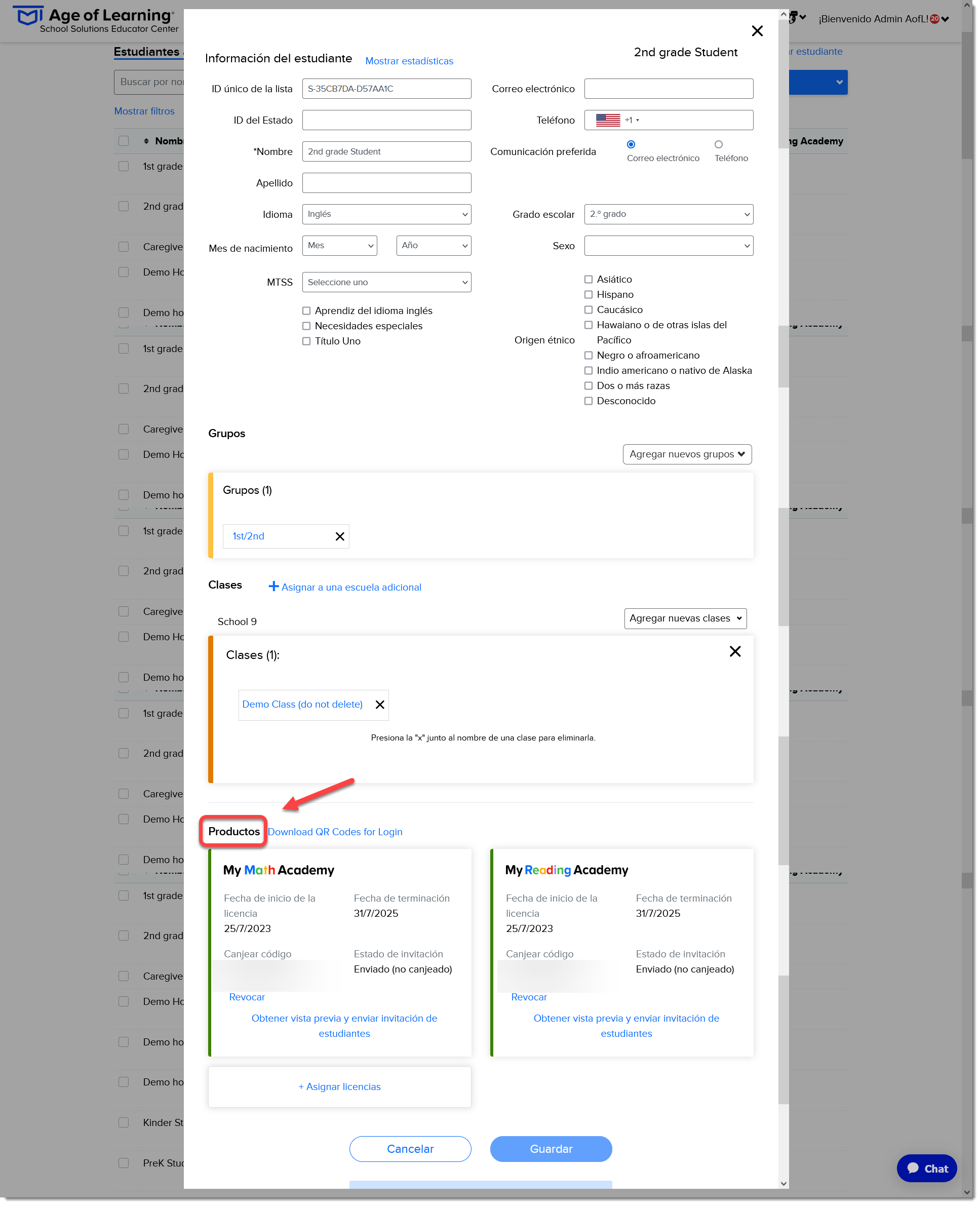Image resolution: width=980 pixels, height=1205 pixels.
Task: Click the plus icon for additional school
Action: [273, 587]
